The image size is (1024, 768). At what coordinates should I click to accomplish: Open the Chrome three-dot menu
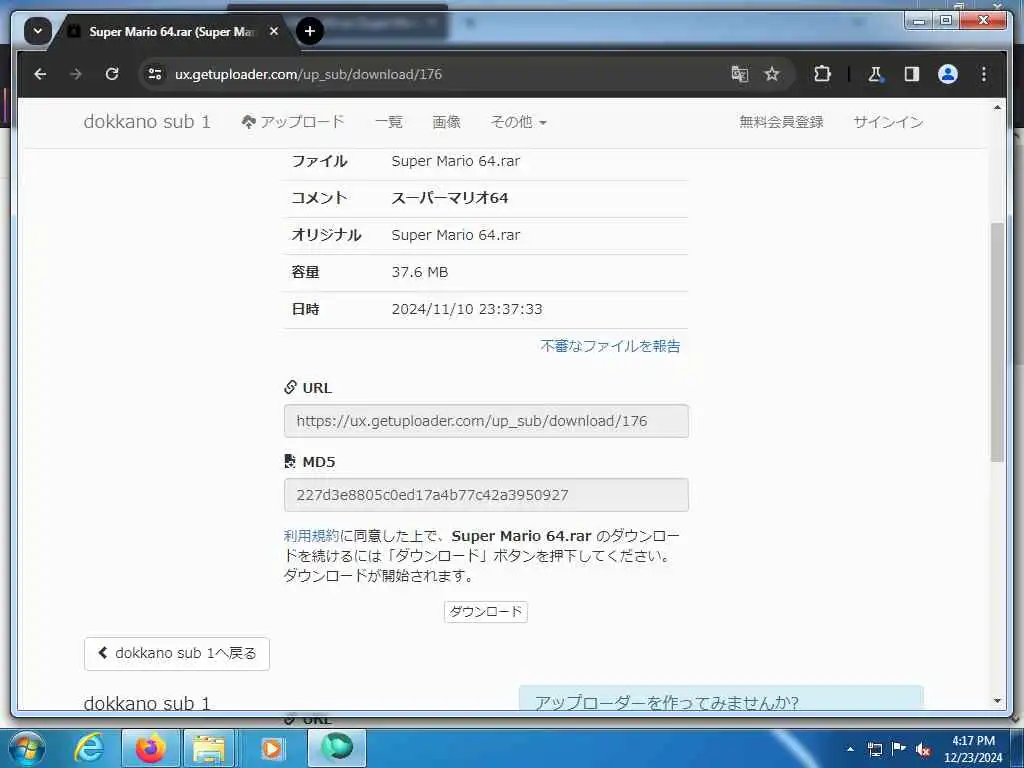tap(984, 74)
